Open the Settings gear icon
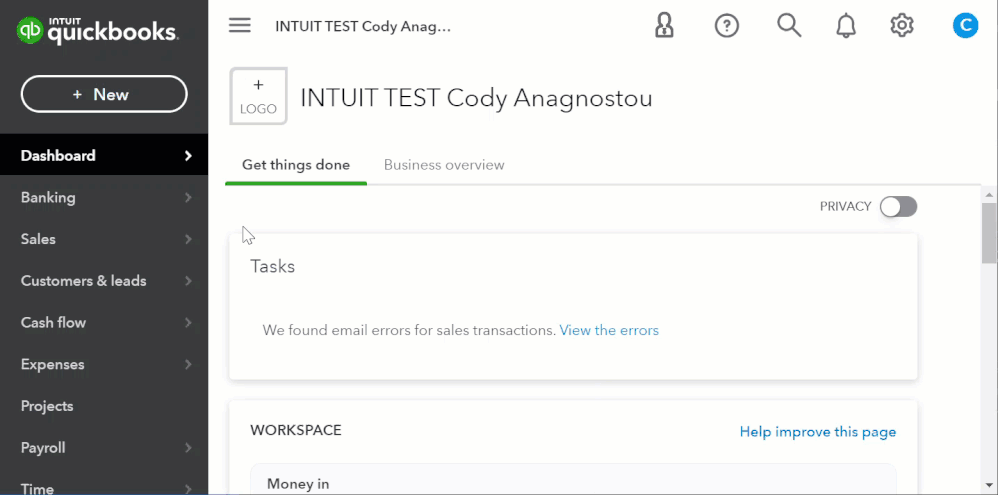 902,26
